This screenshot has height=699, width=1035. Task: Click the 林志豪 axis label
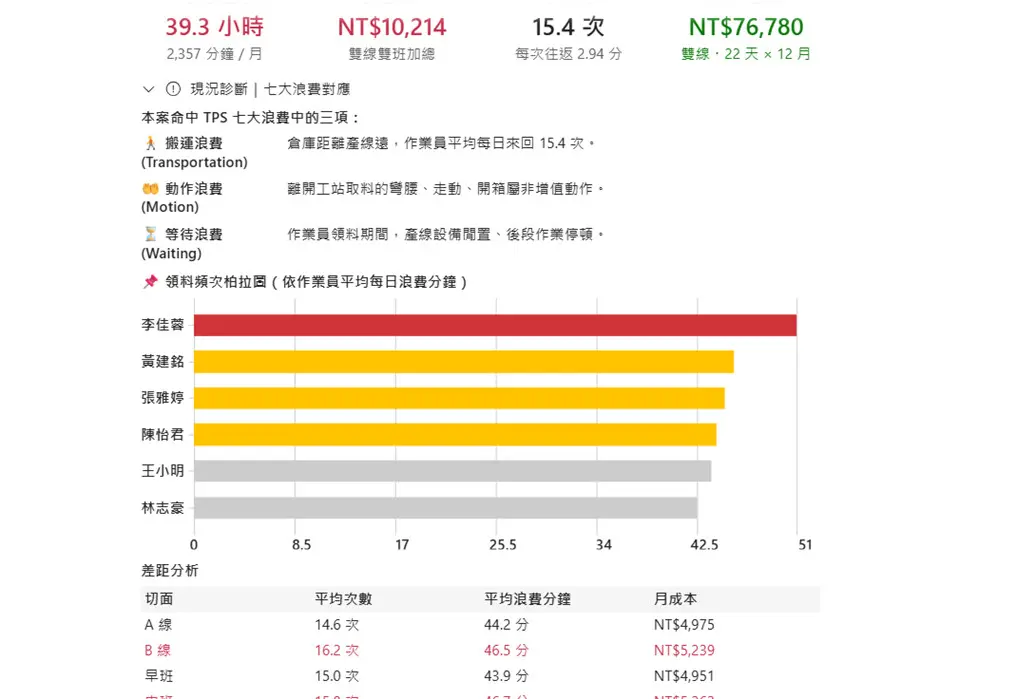tap(162, 508)
